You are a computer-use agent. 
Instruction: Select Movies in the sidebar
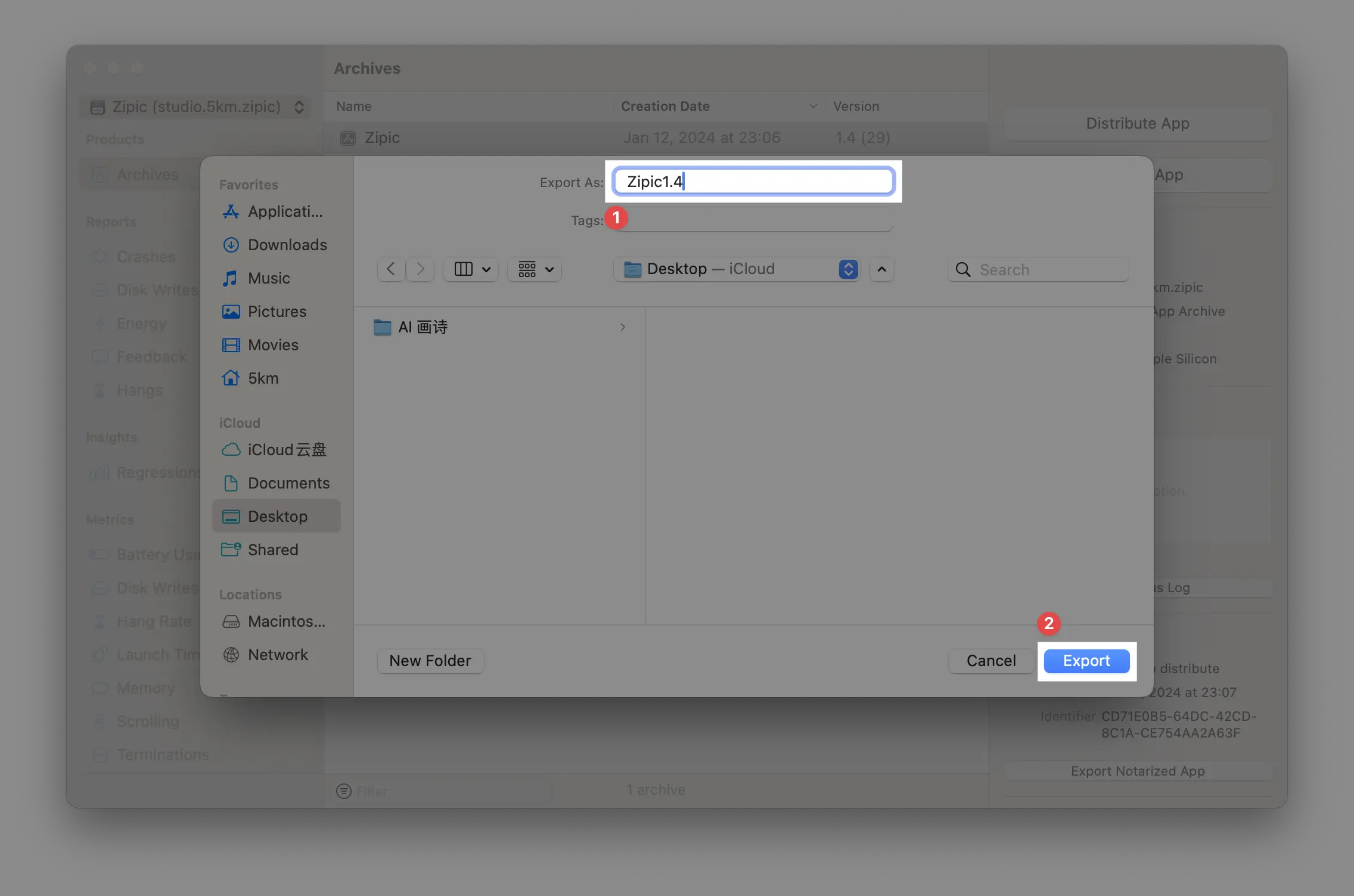277,345
